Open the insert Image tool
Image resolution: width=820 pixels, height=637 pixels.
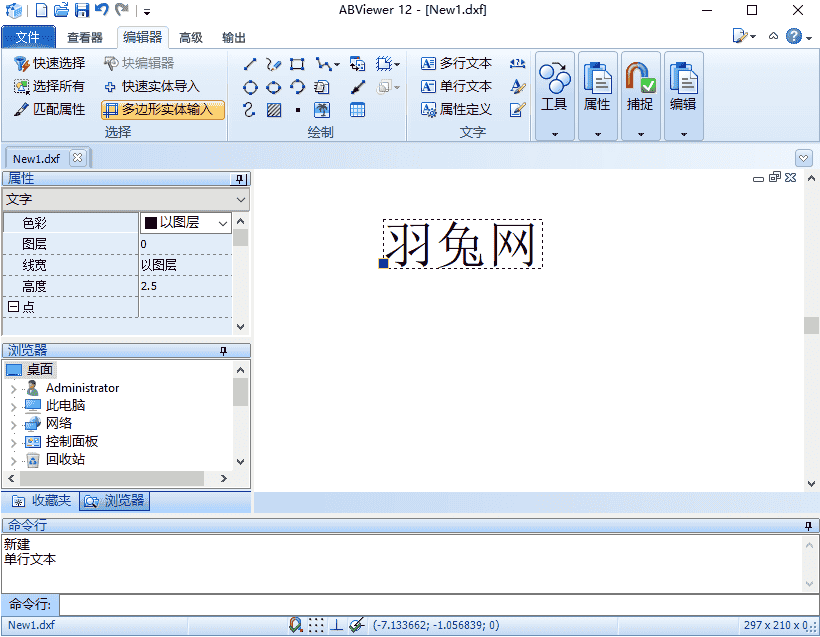[x=321, y=109]
